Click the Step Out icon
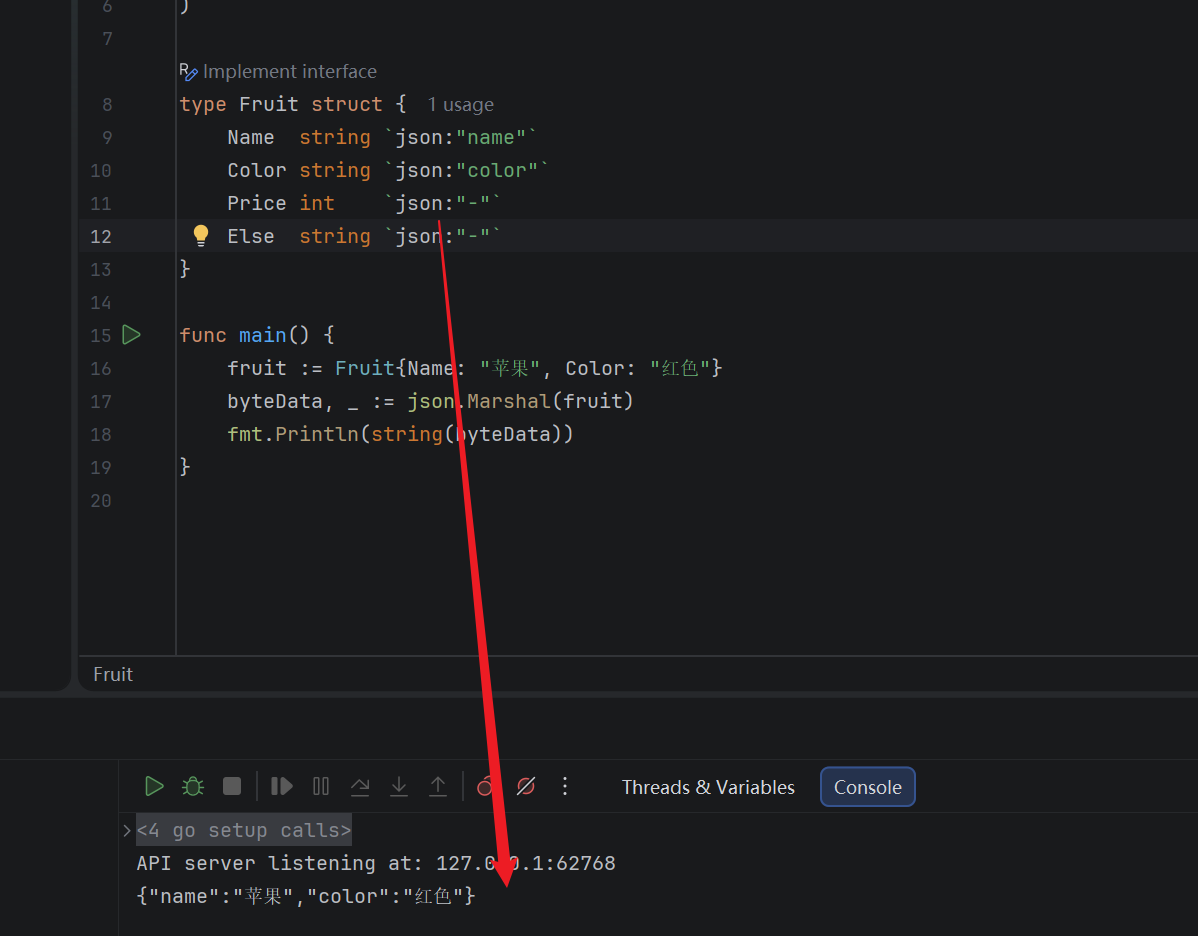The image size is (1198, 936). click(438, 787)
